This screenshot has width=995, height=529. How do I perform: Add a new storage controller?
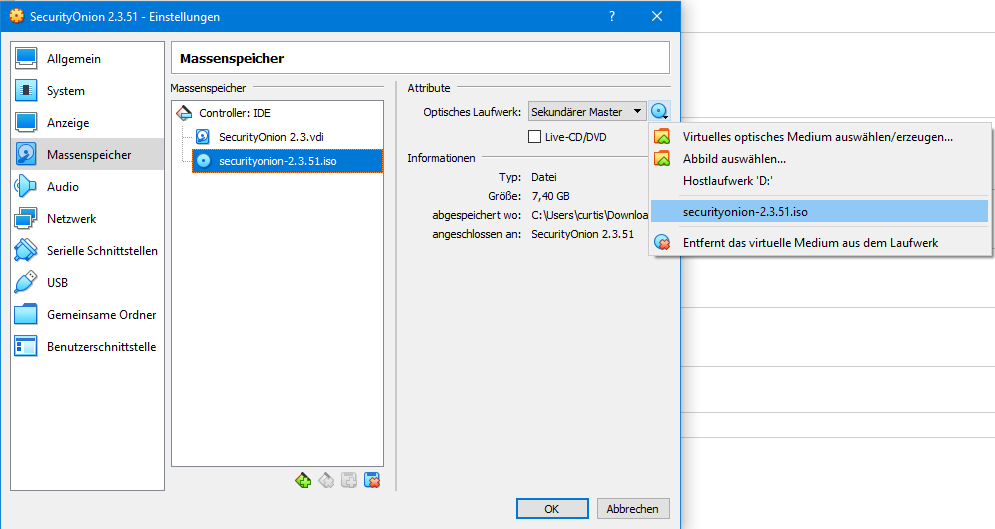coord(303,480)
